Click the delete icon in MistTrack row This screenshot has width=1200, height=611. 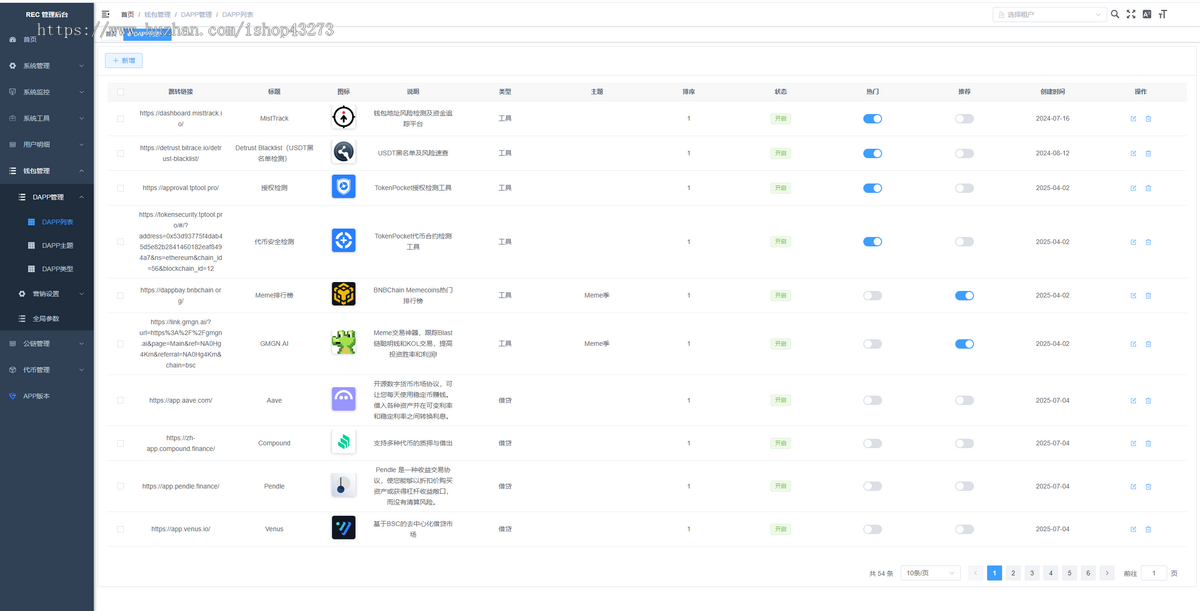[x=1148, y=118]
